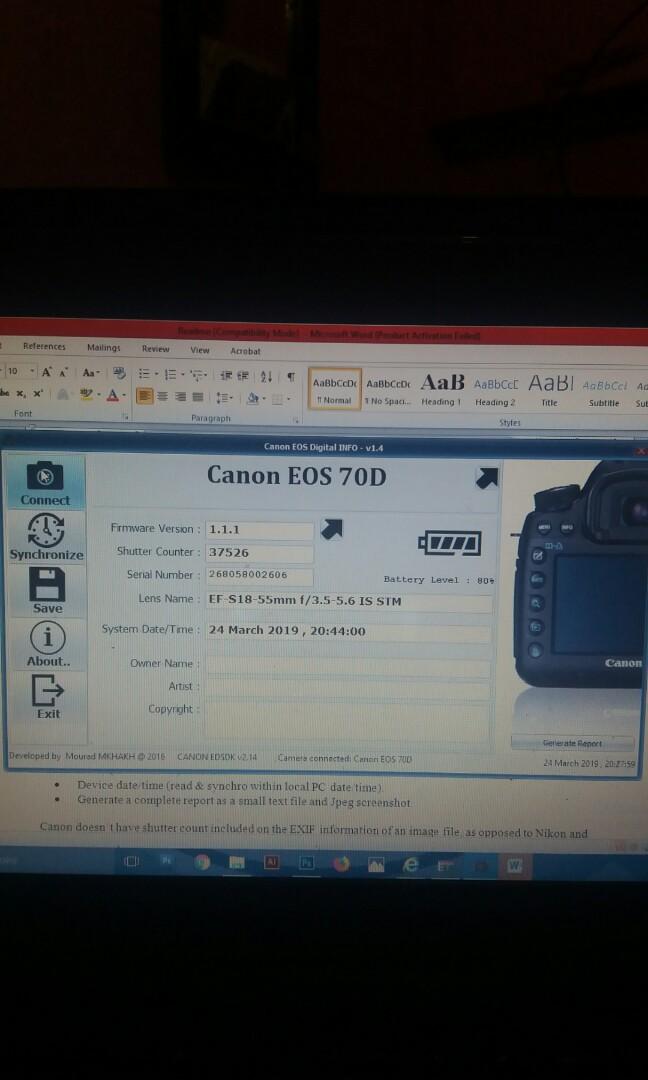Click the battery level indicator icon
The image size is (648, 1080).
pos(450,543)
